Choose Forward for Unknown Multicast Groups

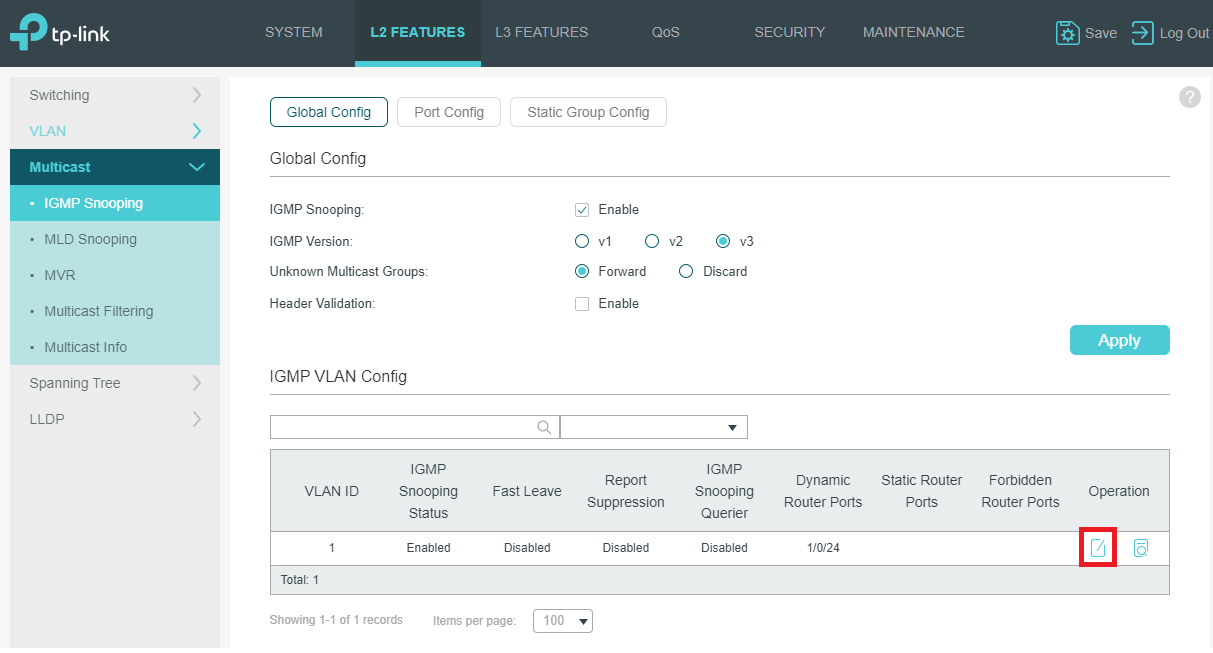(x=582, y=272)
